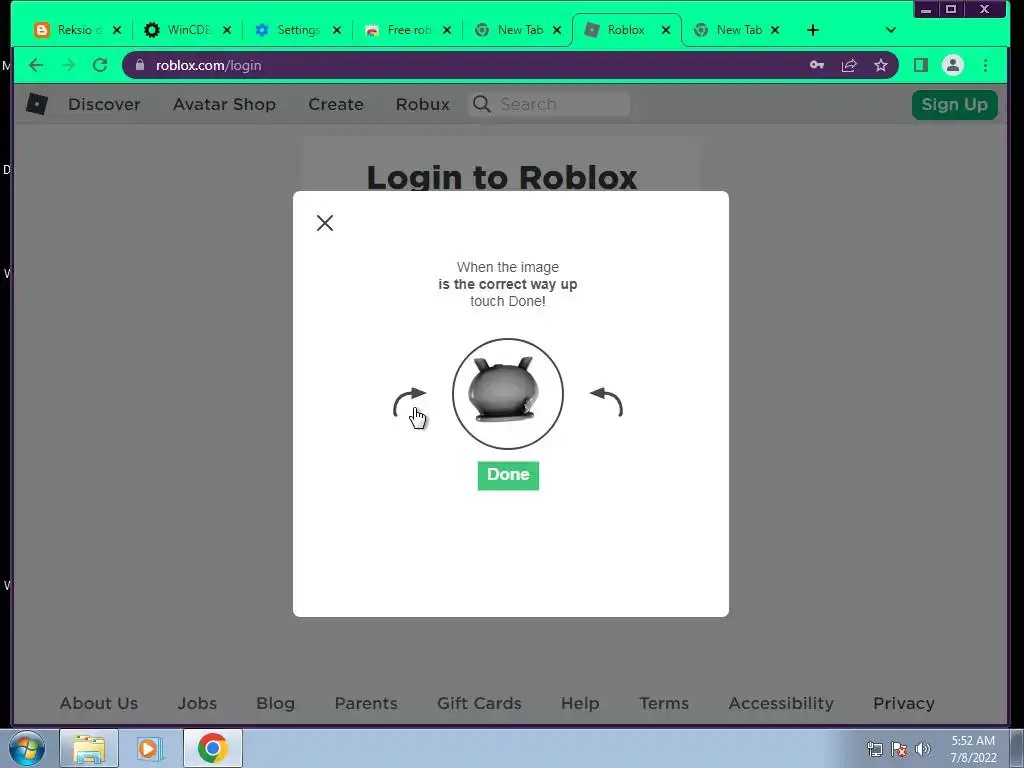Click the Sign Up button
Screen dimensions: 1024x768
[x=954, y=104]
